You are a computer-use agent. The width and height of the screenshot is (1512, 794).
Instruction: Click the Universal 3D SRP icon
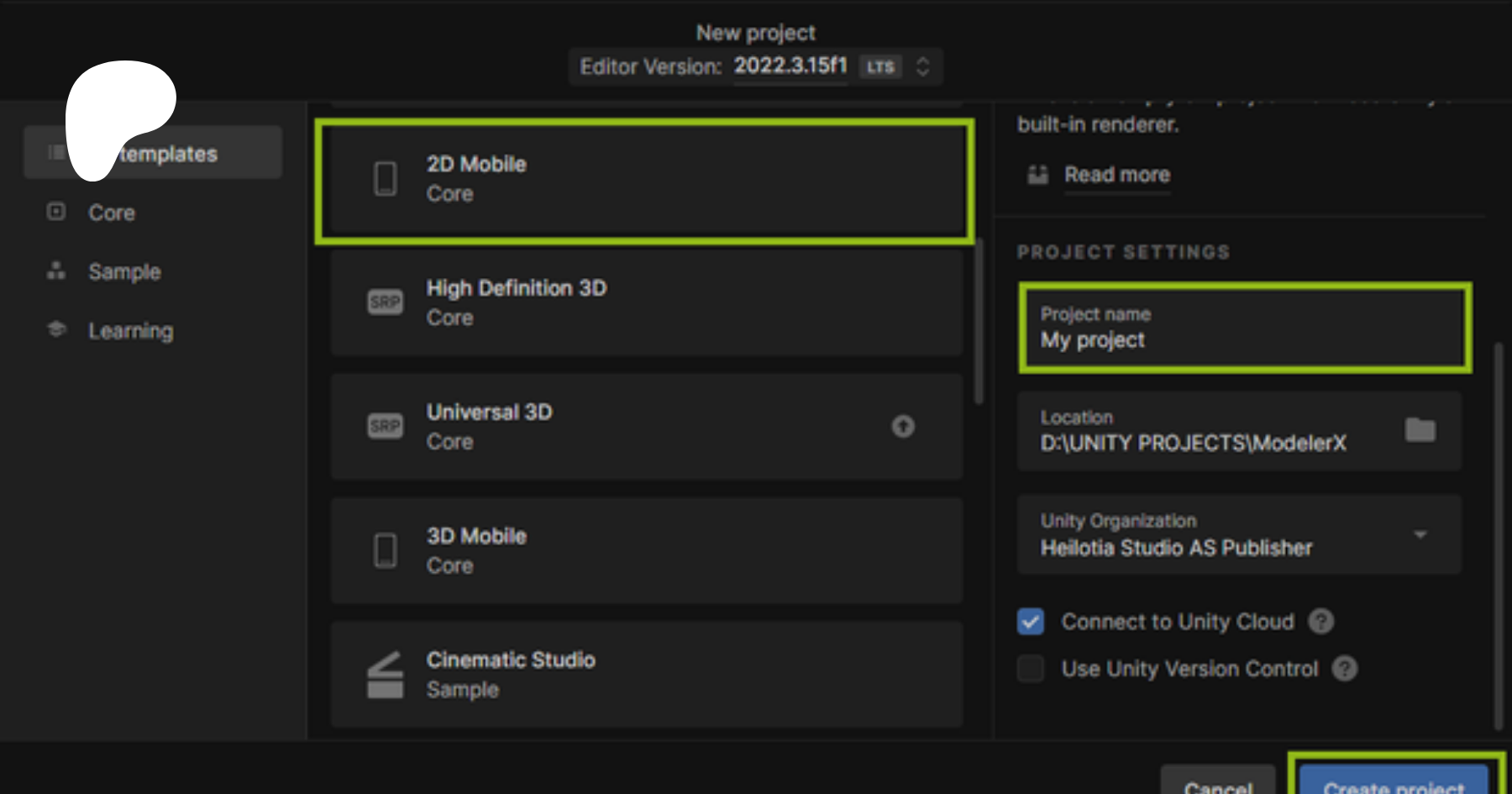coord(385,426)
